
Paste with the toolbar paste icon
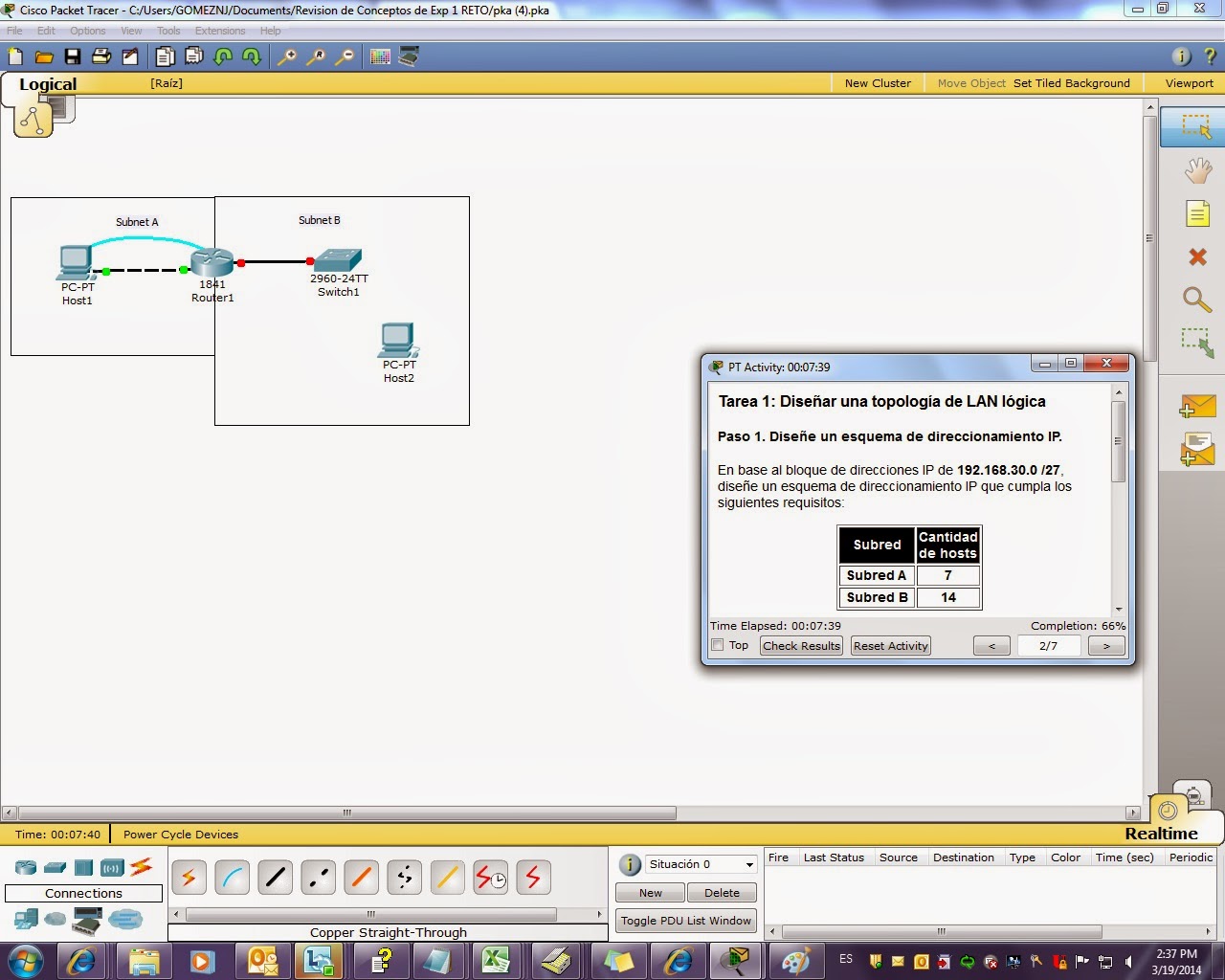click(x=194, y=56)
